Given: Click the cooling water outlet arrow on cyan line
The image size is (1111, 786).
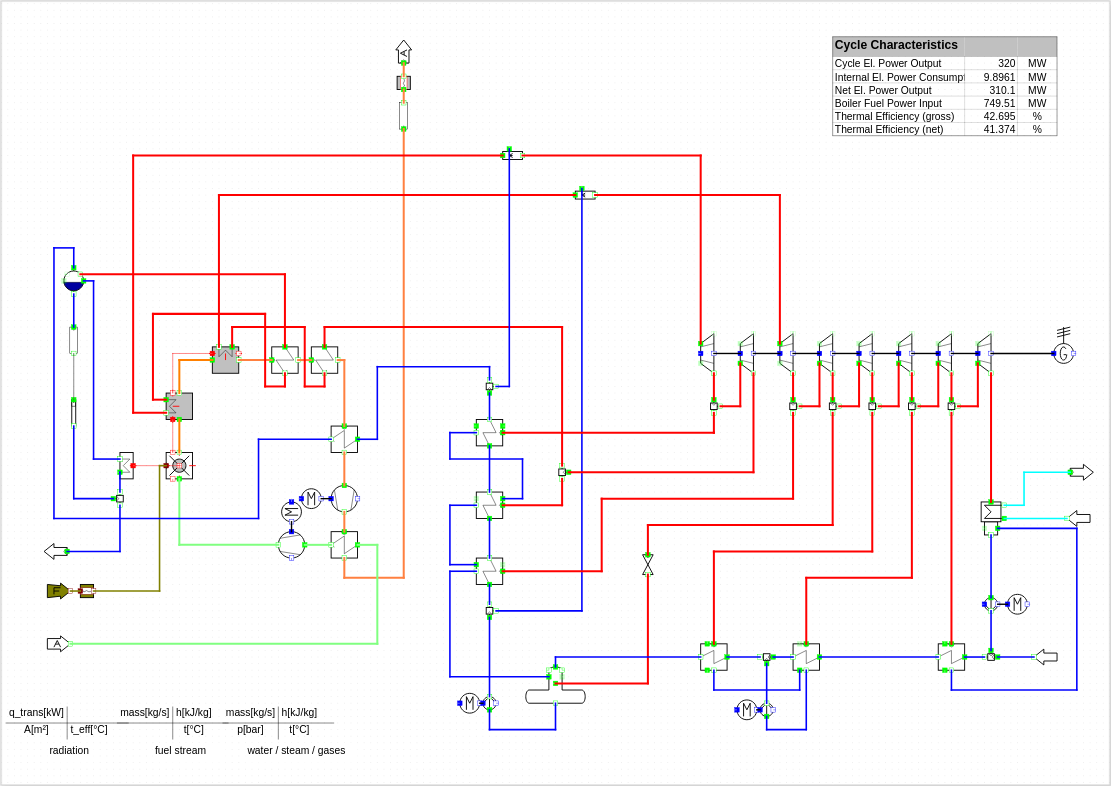Looking at the screenshot, I should [x=1081, y=472].
